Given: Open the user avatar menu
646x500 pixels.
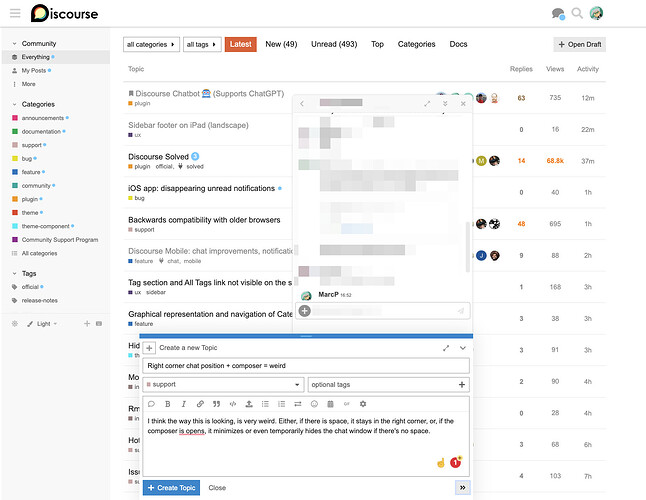Looking at the screenshot, I should point(596,13).
